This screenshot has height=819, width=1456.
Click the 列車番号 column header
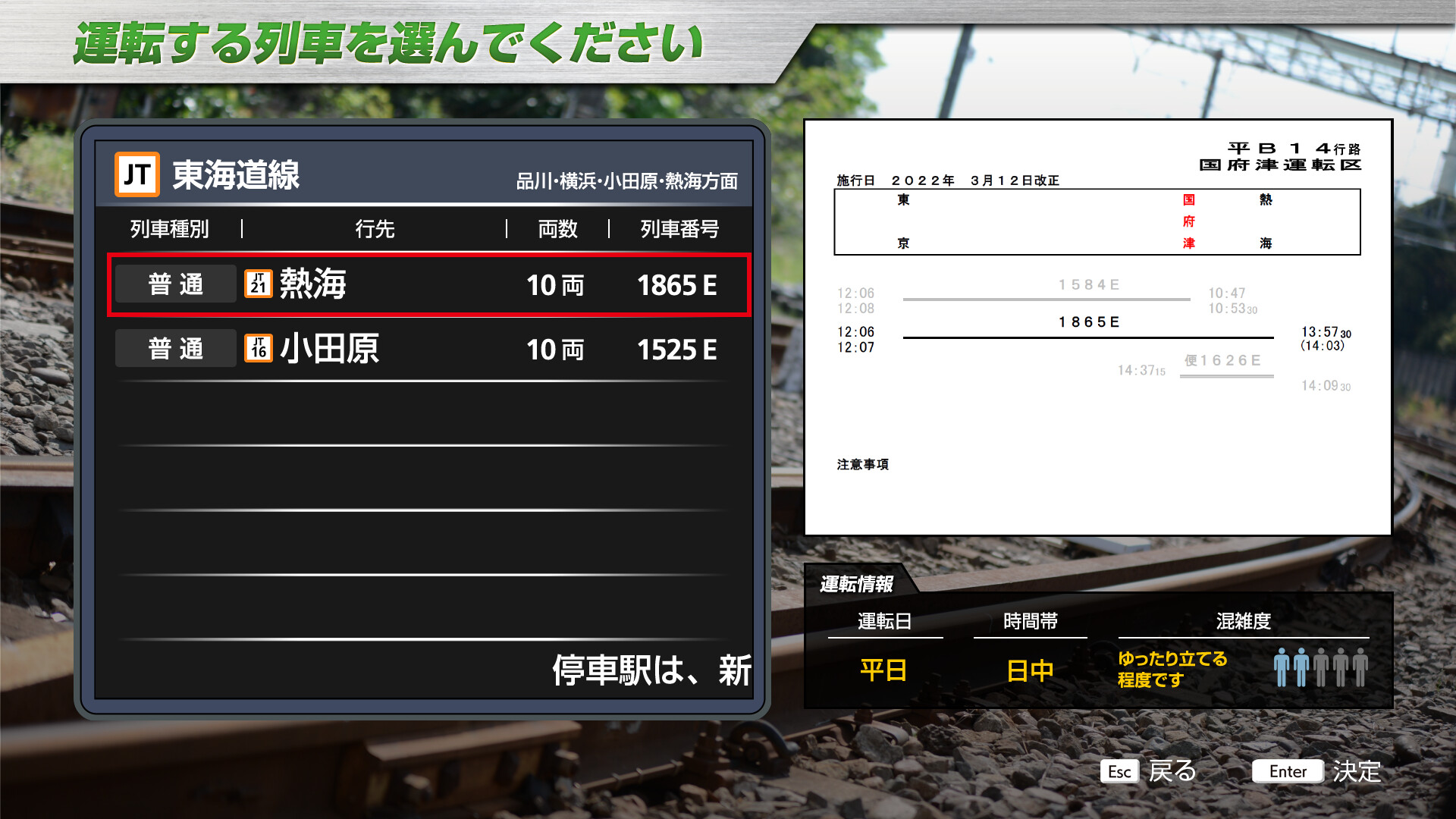click(x=679, y=229)
